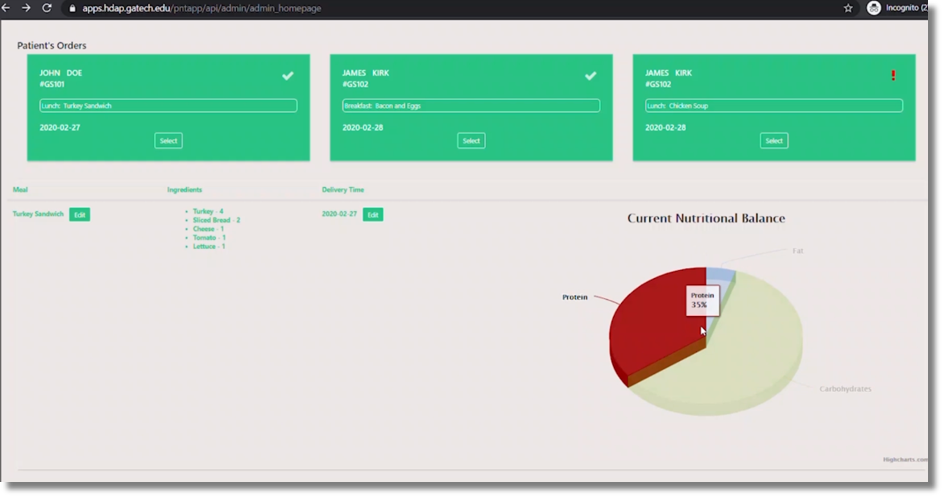942x496 pixels.
Task: Select James Kirk's Chicken Soup order
Action: pos(774,141)
